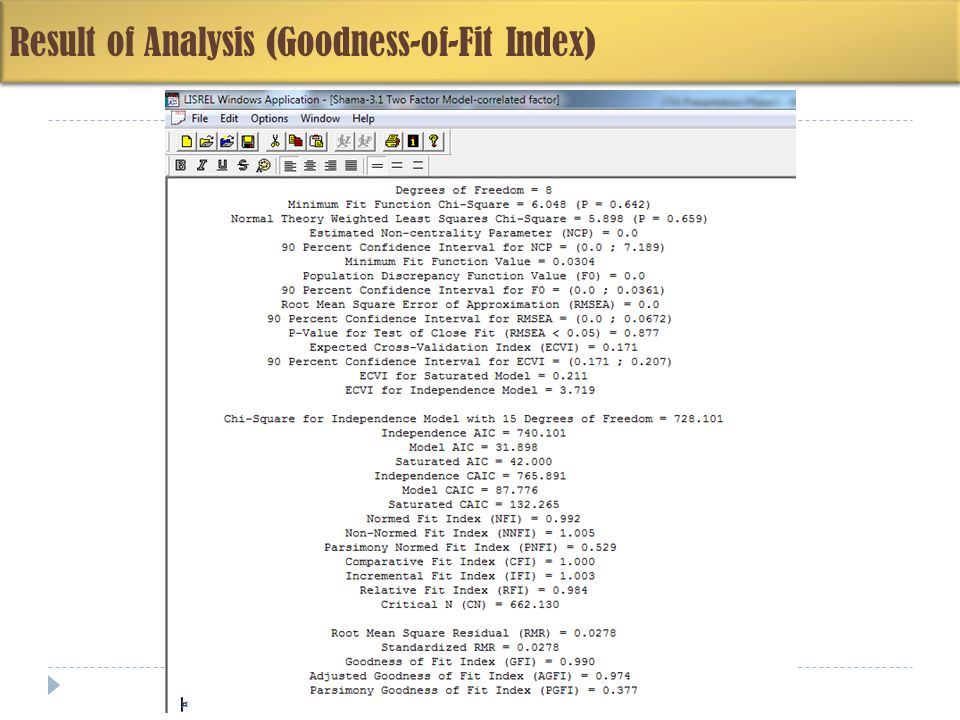Paste using the clipboard icon
Viewport: 960px width, 720px height.
point(317,141)
